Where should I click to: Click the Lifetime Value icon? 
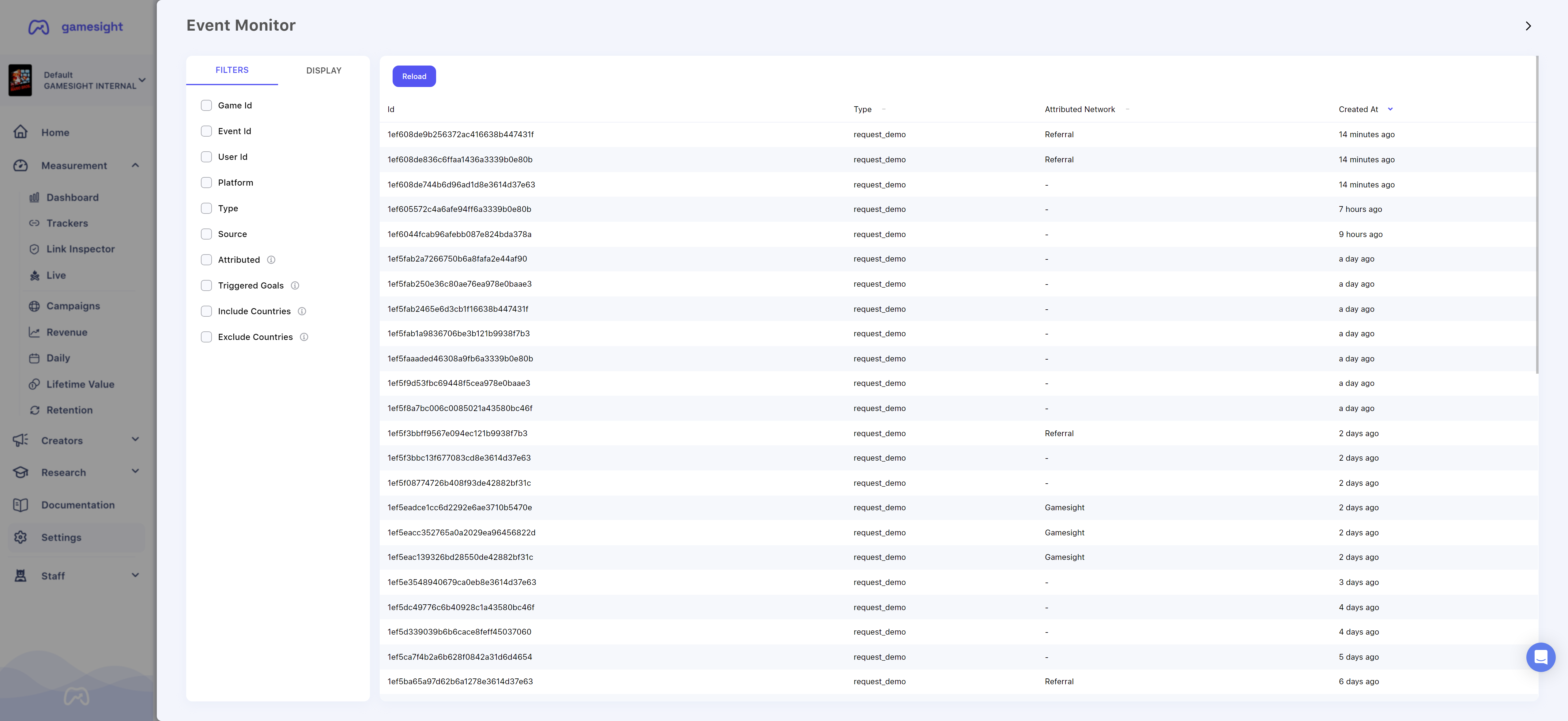pos(34,384)
